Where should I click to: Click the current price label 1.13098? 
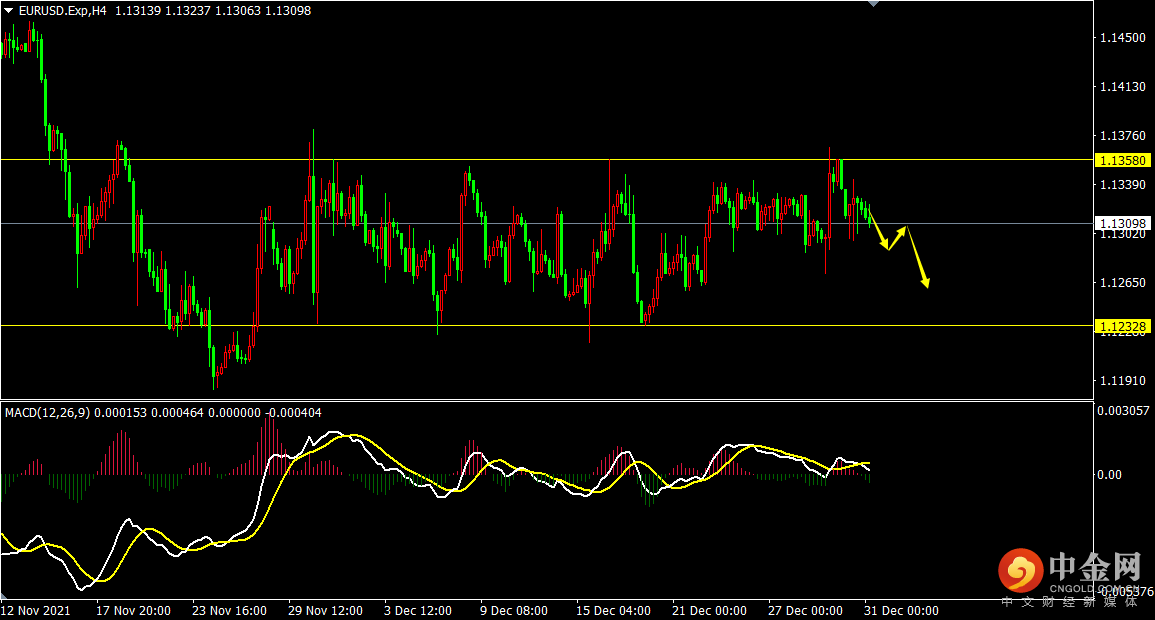point(1121,223)
